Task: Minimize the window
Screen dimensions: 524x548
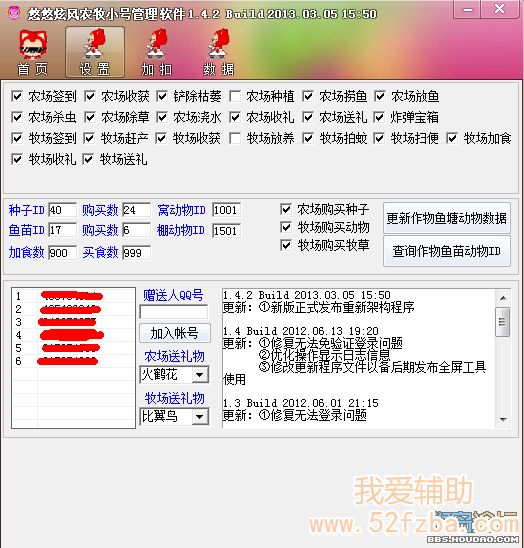Action: 468,9
